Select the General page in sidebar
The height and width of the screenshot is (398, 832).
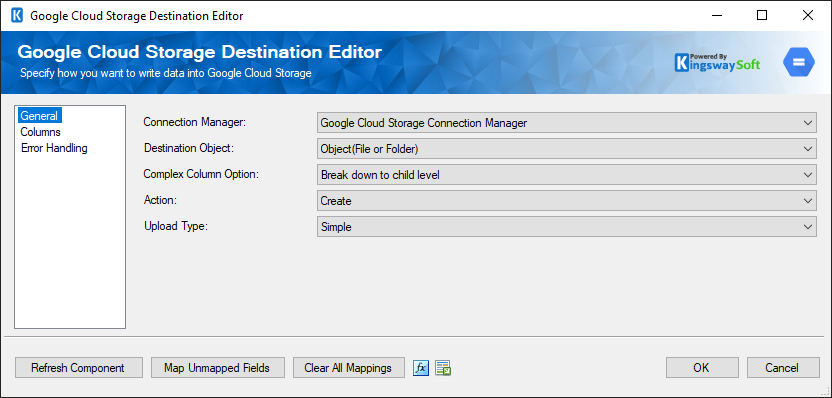point(39,116)
